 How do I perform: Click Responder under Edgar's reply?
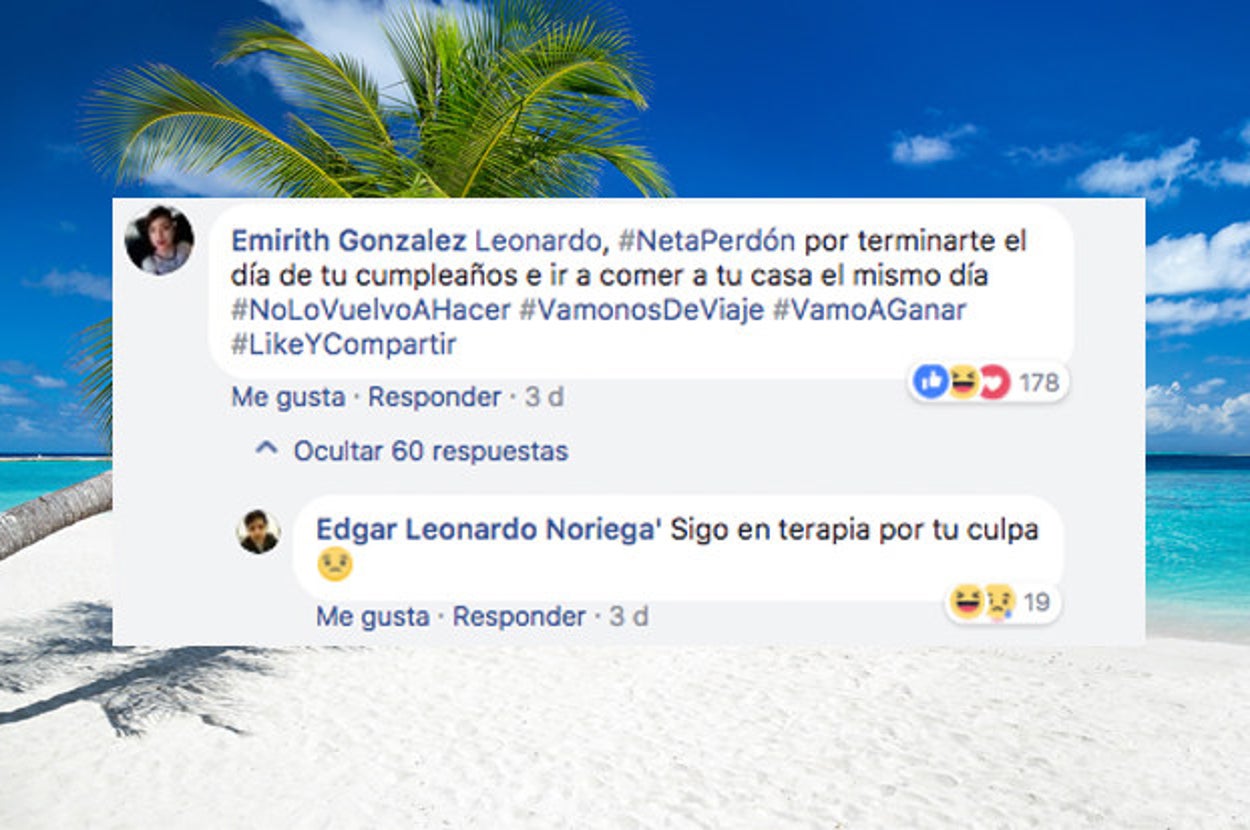click(519, 617)
